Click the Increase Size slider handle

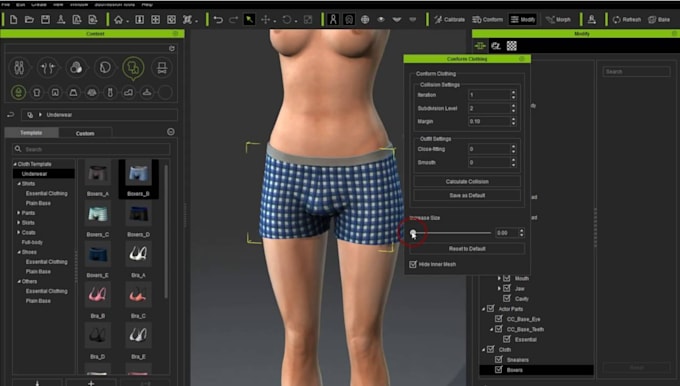pyautogui.click(x=413, y=233)
